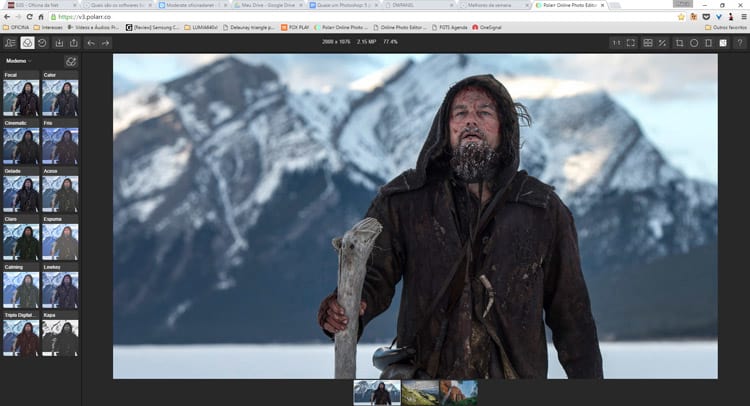Click the export/share photo icon
The height and width of the screenshot is (406, 750).
74,43
